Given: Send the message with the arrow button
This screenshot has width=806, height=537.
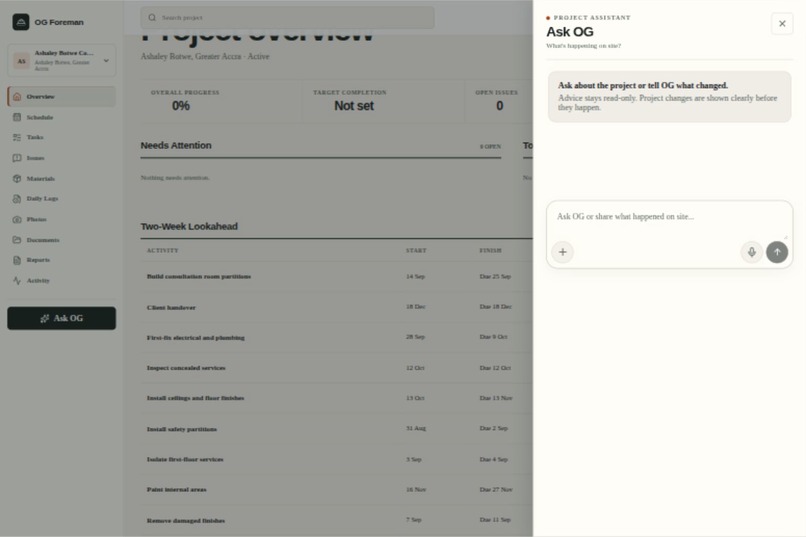Looking at the screenshot, I should coord(777,252).
